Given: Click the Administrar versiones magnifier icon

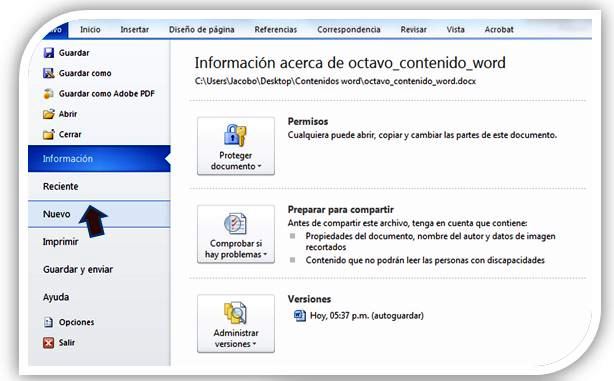Looking at the screenshot, I should [x=235, y=313].
